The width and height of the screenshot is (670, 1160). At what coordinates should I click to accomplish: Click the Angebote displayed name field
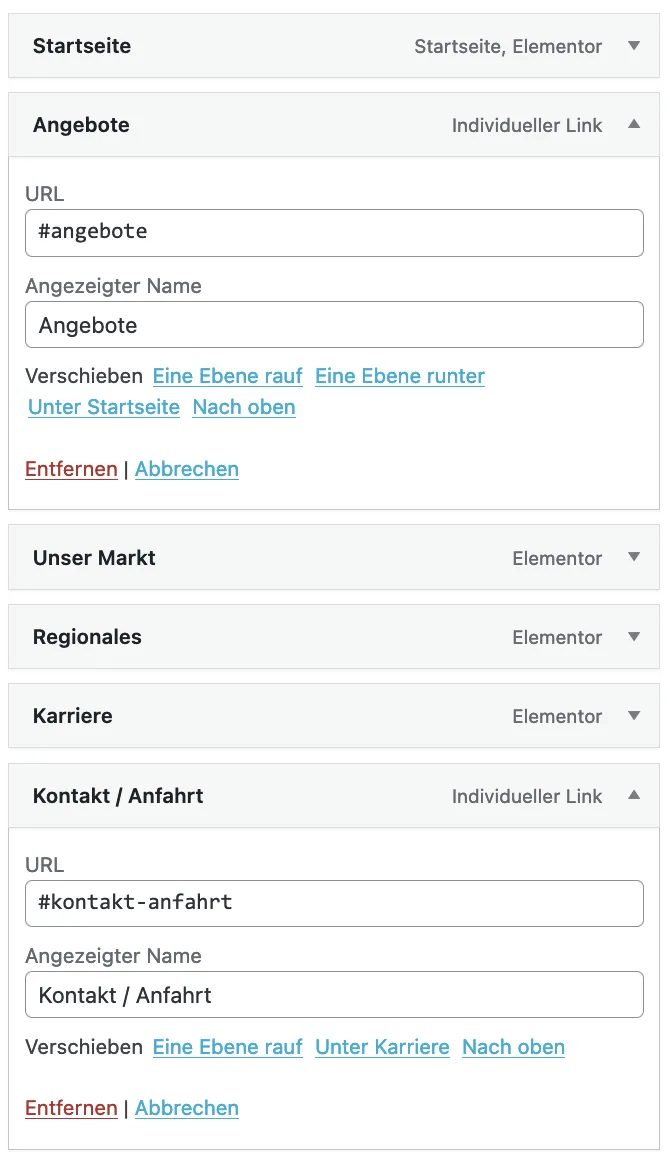(x=334, y=325)
